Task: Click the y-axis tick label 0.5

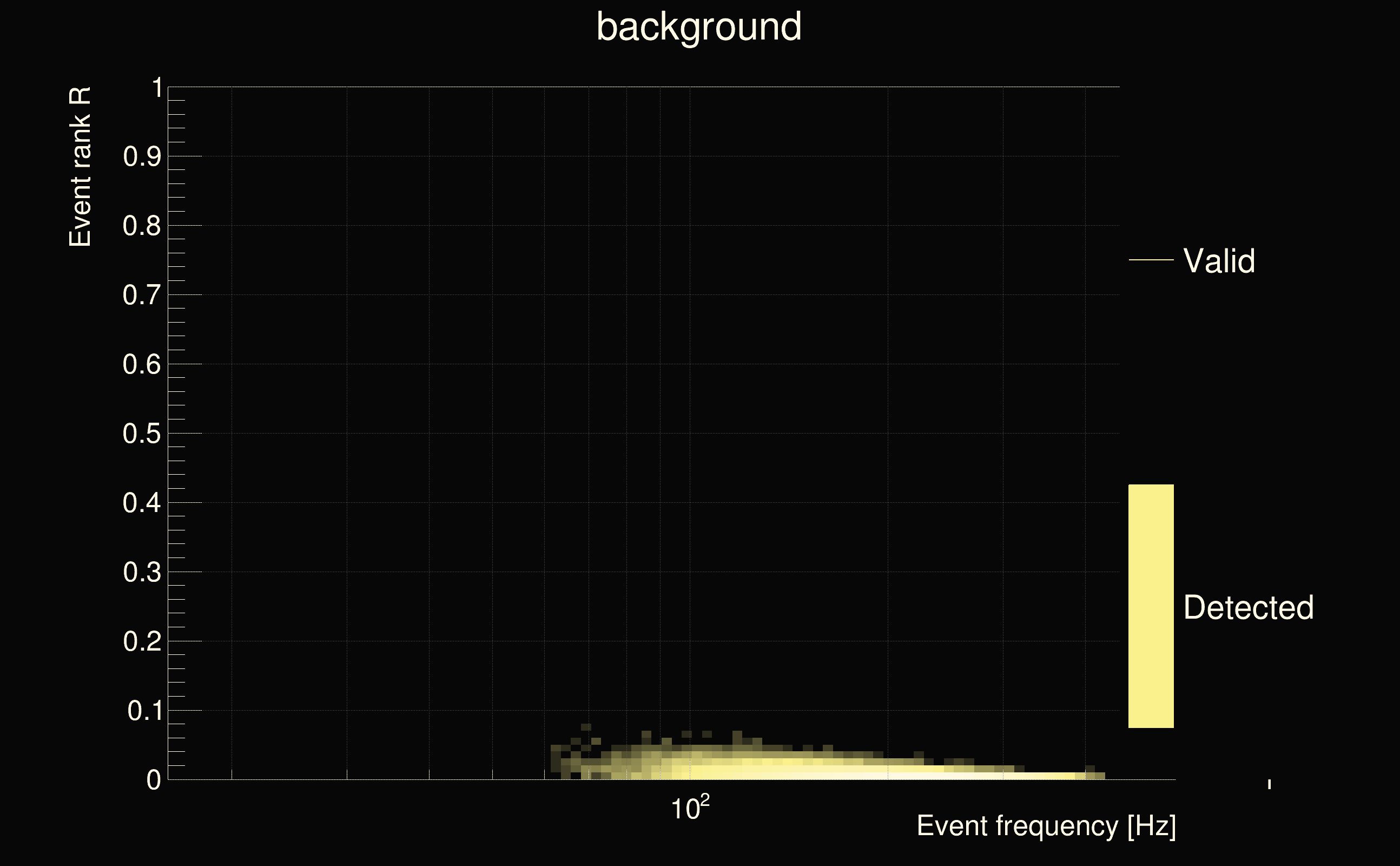Action: tap(142, 434)
